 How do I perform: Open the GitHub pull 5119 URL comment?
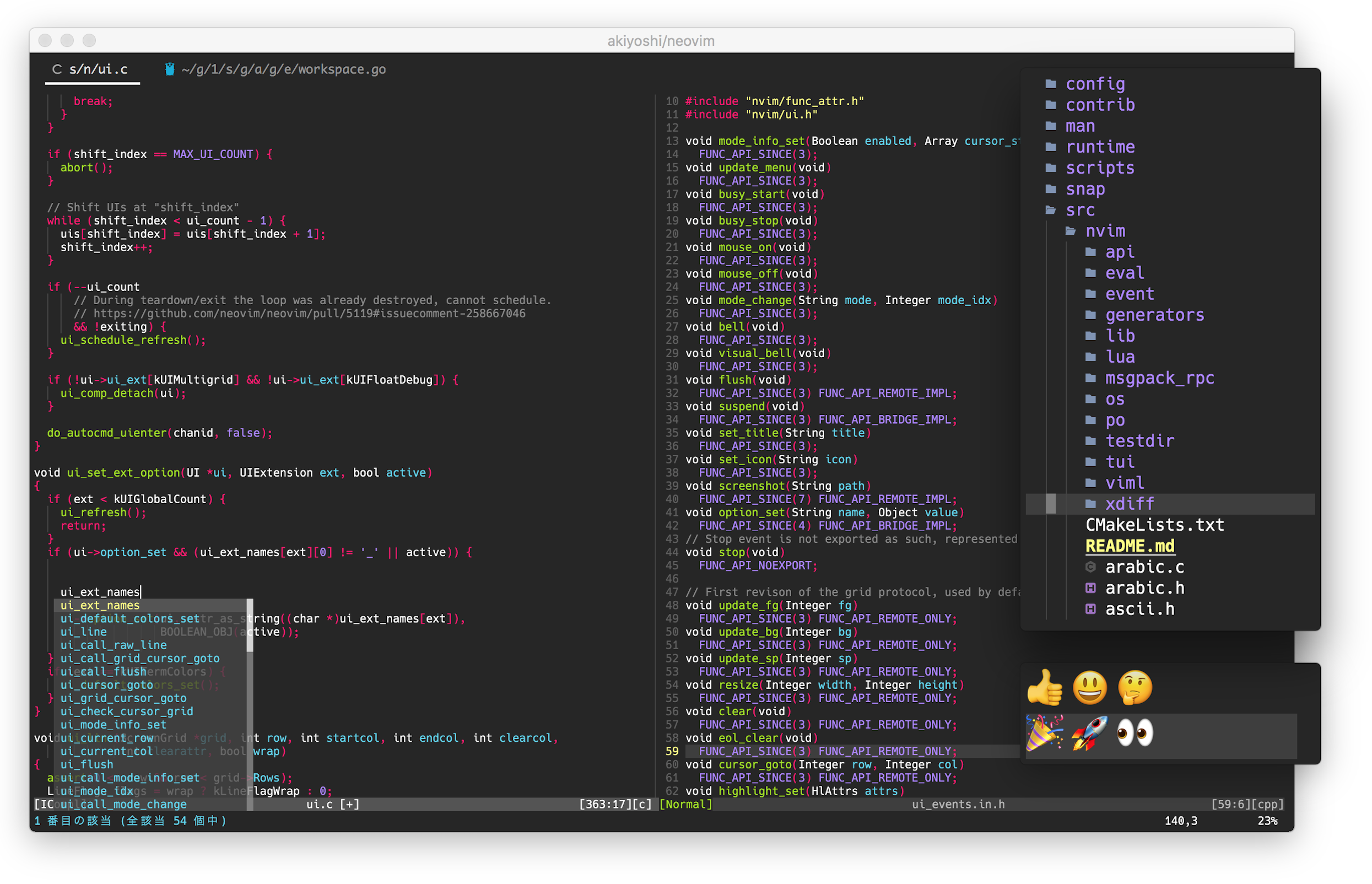(310, 314)
